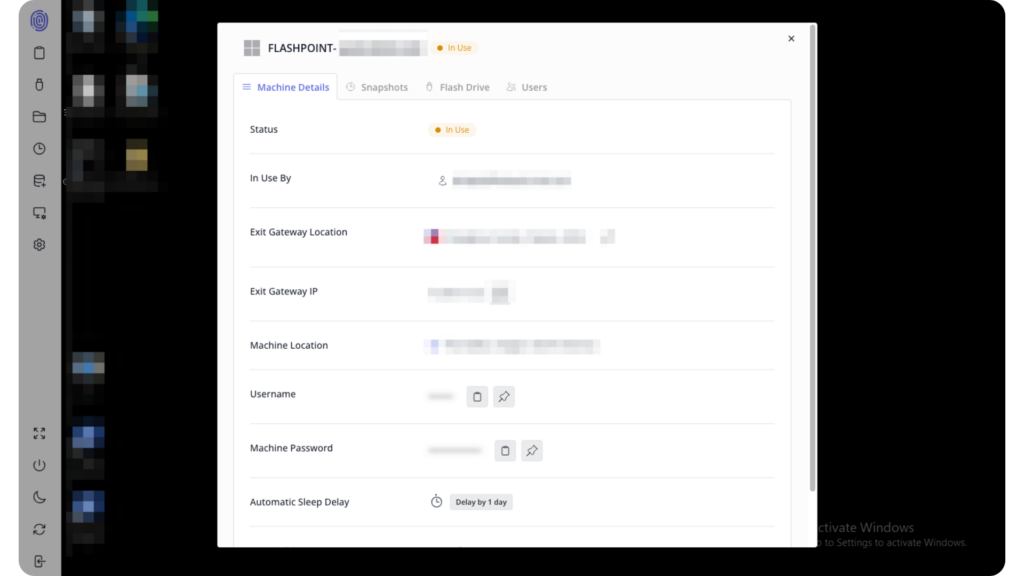Click the logout icon at sidebar bottom
The width and height of the screenshot is (1024, 576).
coord(39,562)
